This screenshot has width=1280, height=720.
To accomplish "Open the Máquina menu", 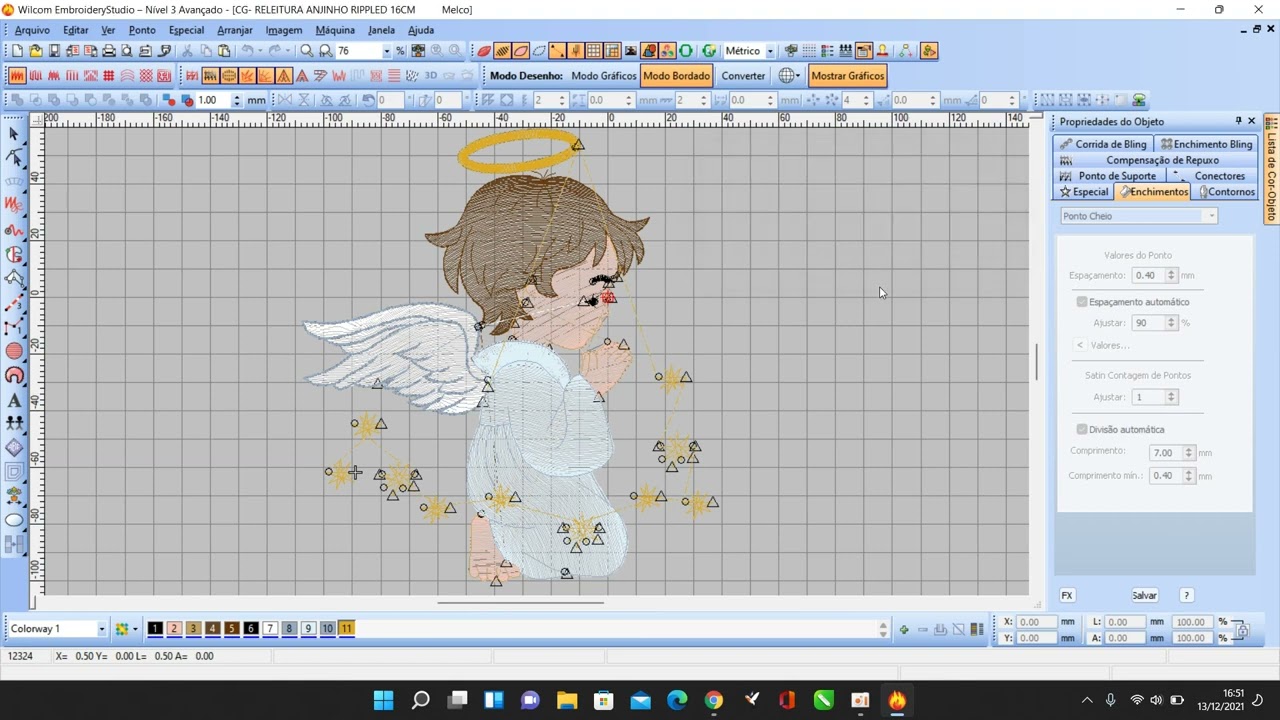I will coord(335,30).
